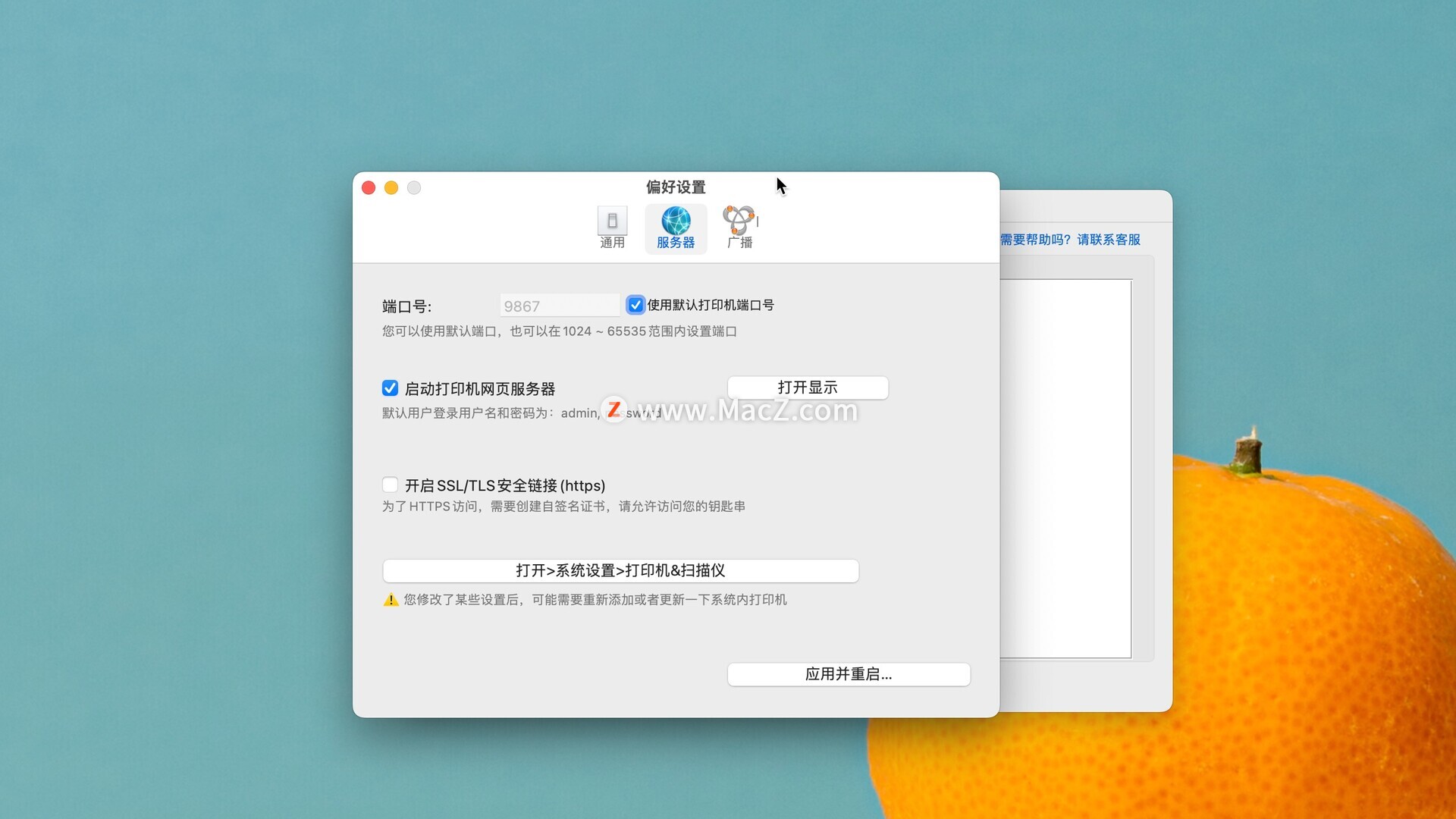Click the 应用并重启... button

[849, 674]
